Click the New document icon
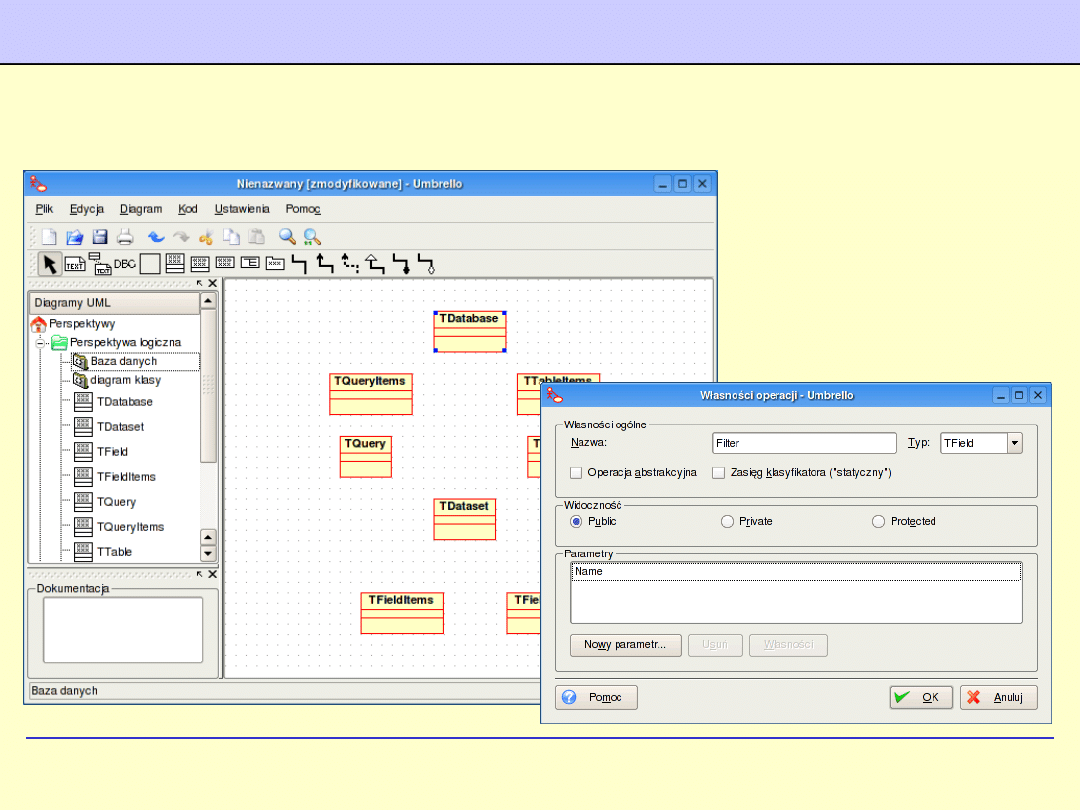Screen dimensions: 1080x810 [x=49, y=237]
